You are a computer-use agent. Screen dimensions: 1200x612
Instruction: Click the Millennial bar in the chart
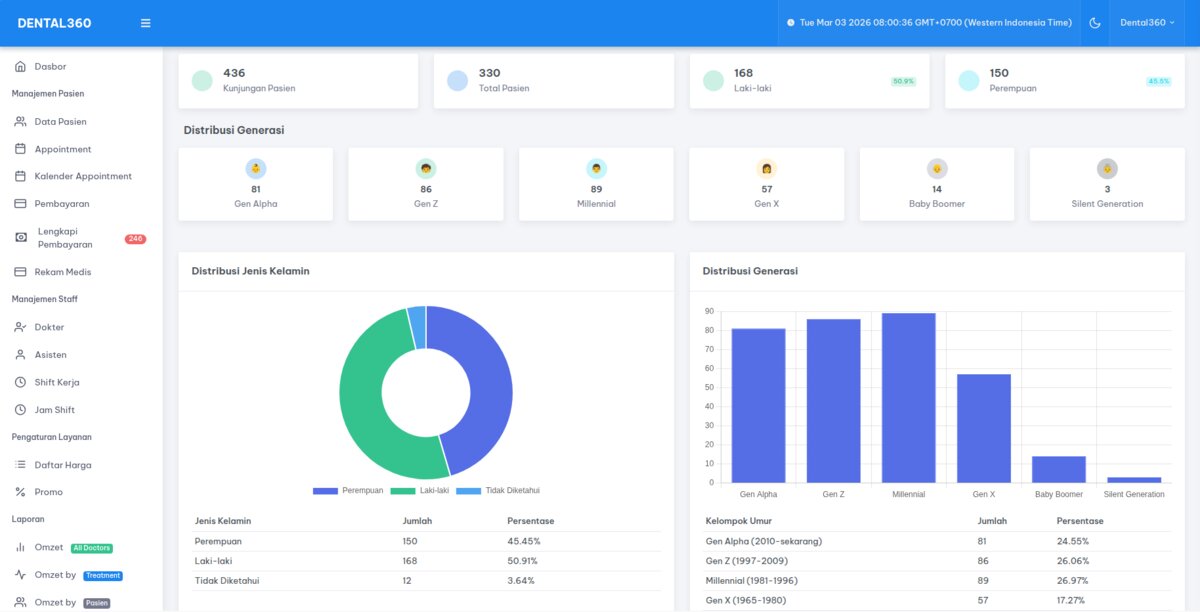908,398
